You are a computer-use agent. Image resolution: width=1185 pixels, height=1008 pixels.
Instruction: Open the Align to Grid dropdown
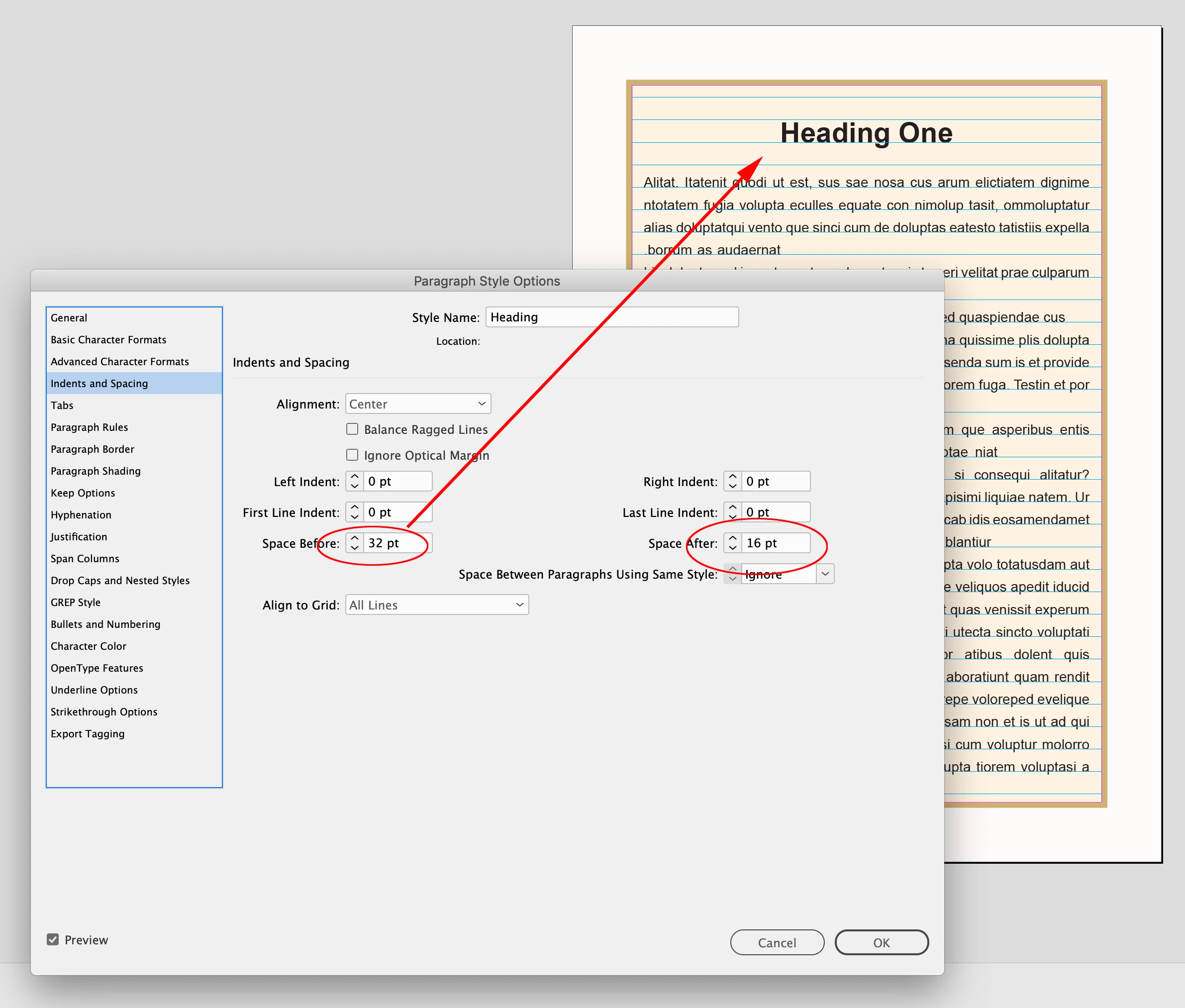[436, 605]
